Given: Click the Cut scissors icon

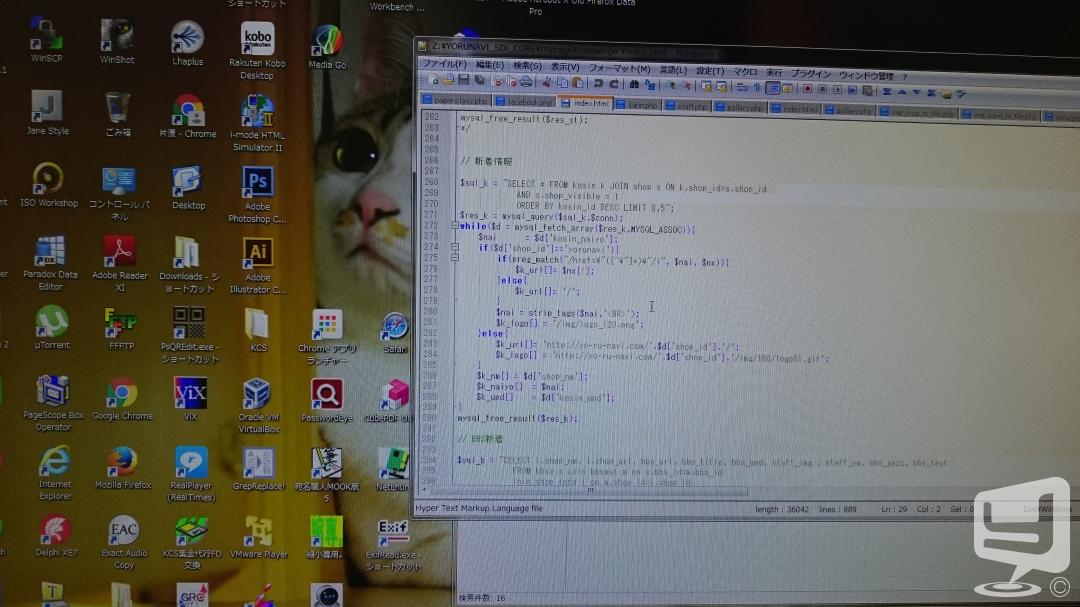Looking at the screenshot, I should pyautogui.click(x=546, y=83).
